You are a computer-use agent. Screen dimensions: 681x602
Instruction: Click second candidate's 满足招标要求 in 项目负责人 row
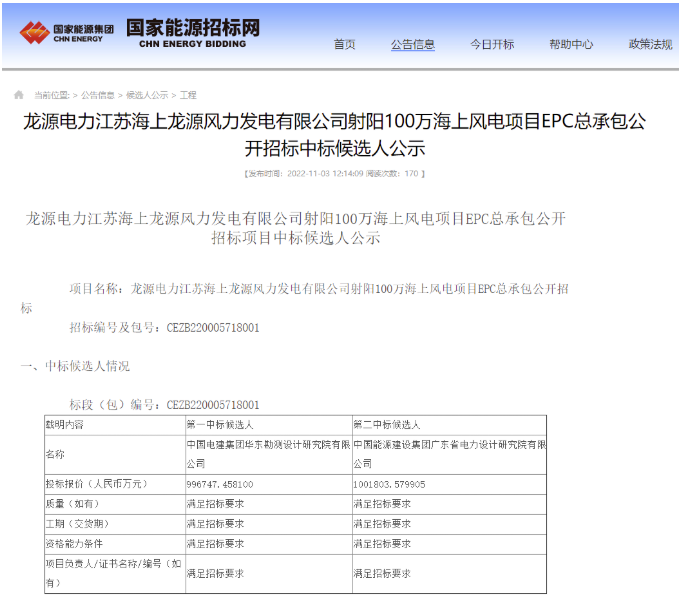click(x=382, y=574)
